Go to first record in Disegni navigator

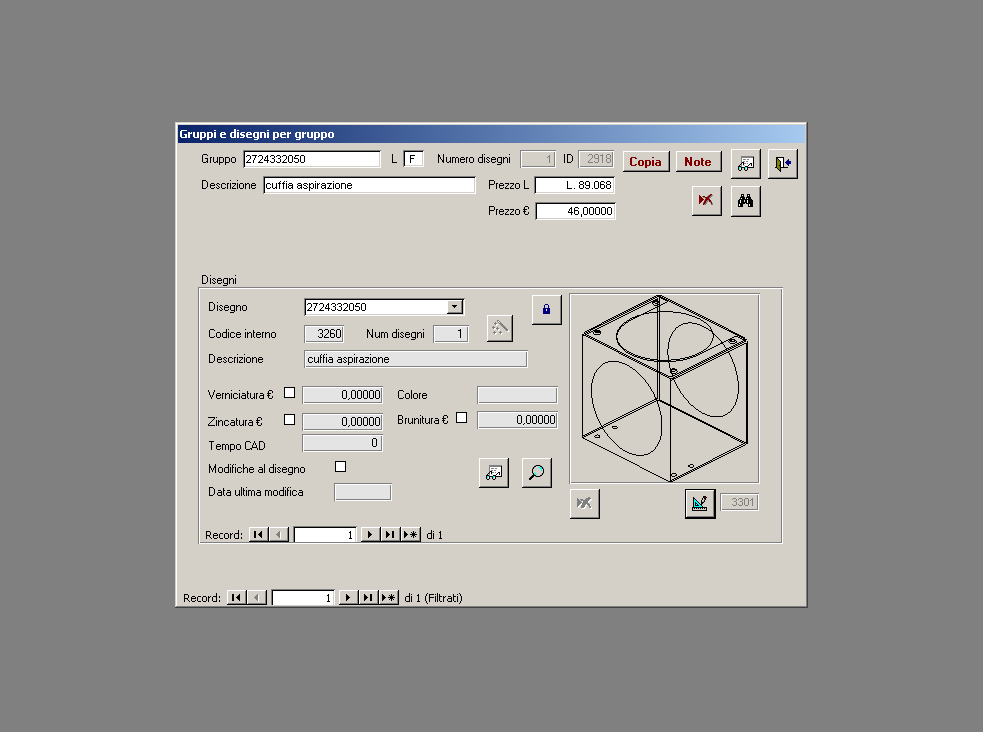click(x=258, y=535)
